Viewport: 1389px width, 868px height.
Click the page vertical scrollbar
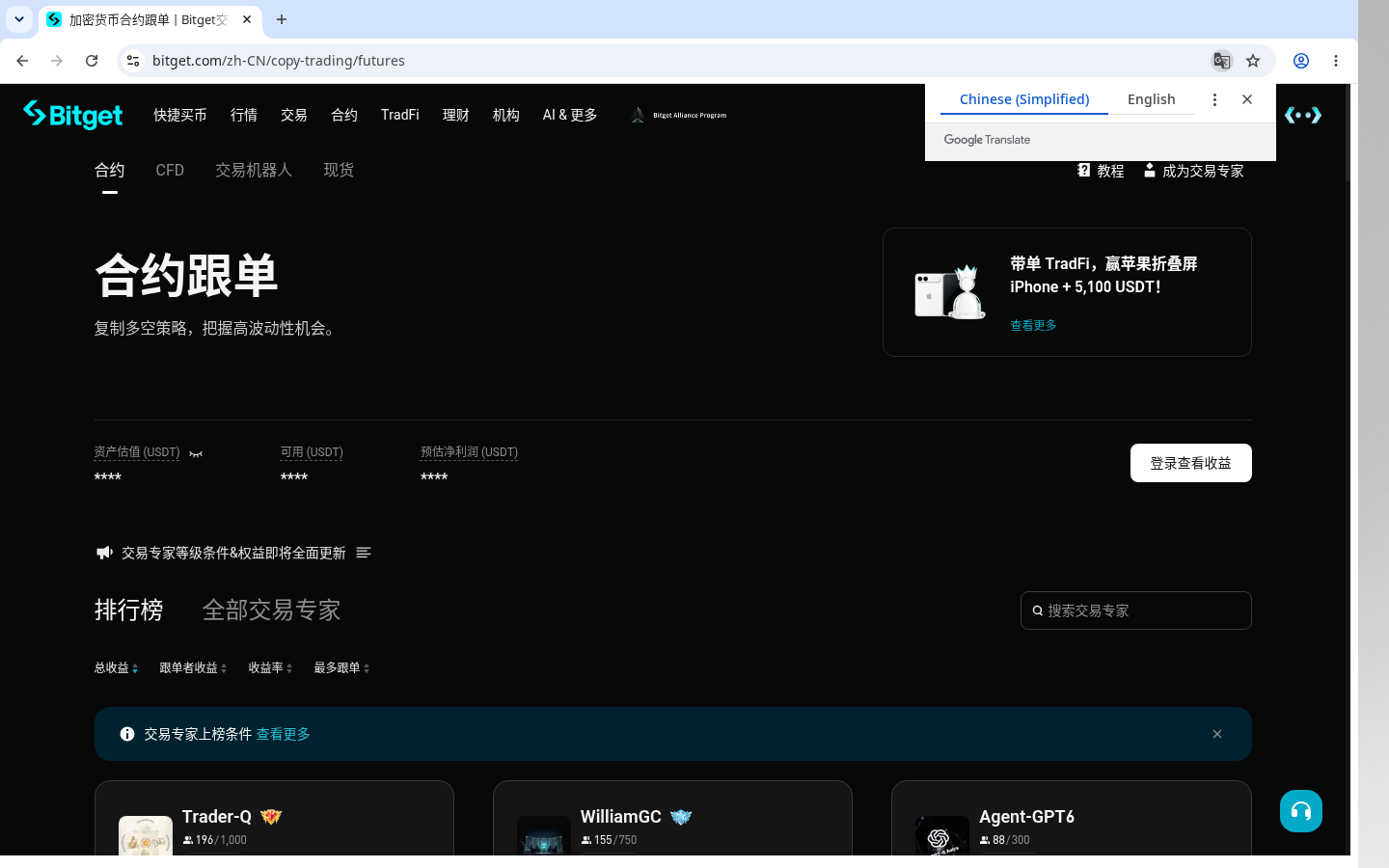pos(1348,135)
